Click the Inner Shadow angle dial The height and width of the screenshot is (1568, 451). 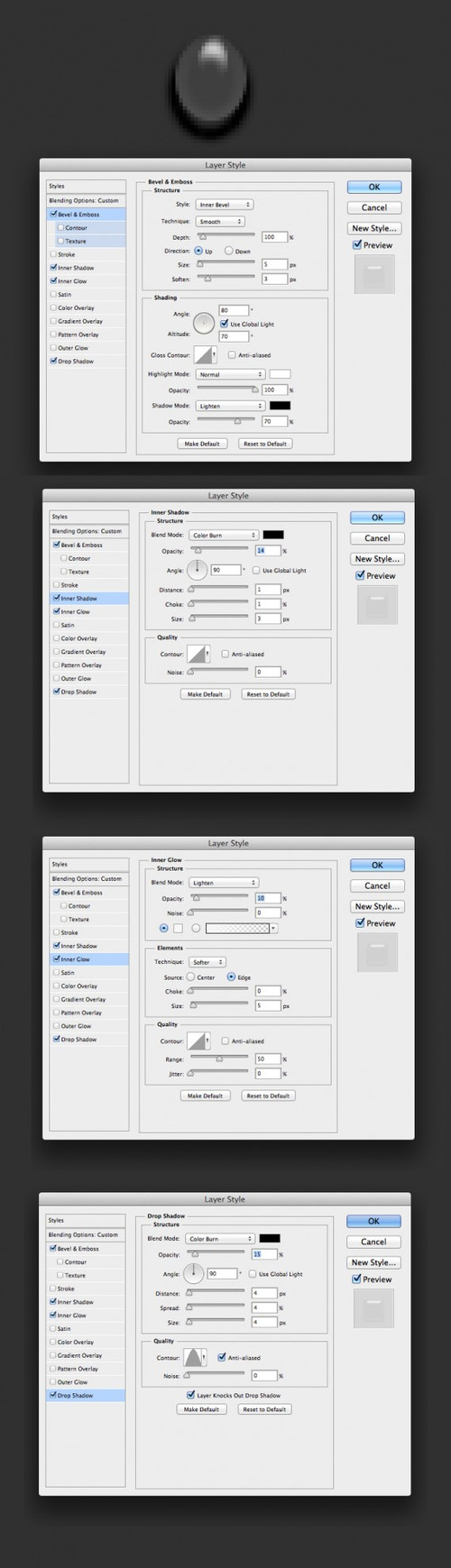[x=198, y=570]
